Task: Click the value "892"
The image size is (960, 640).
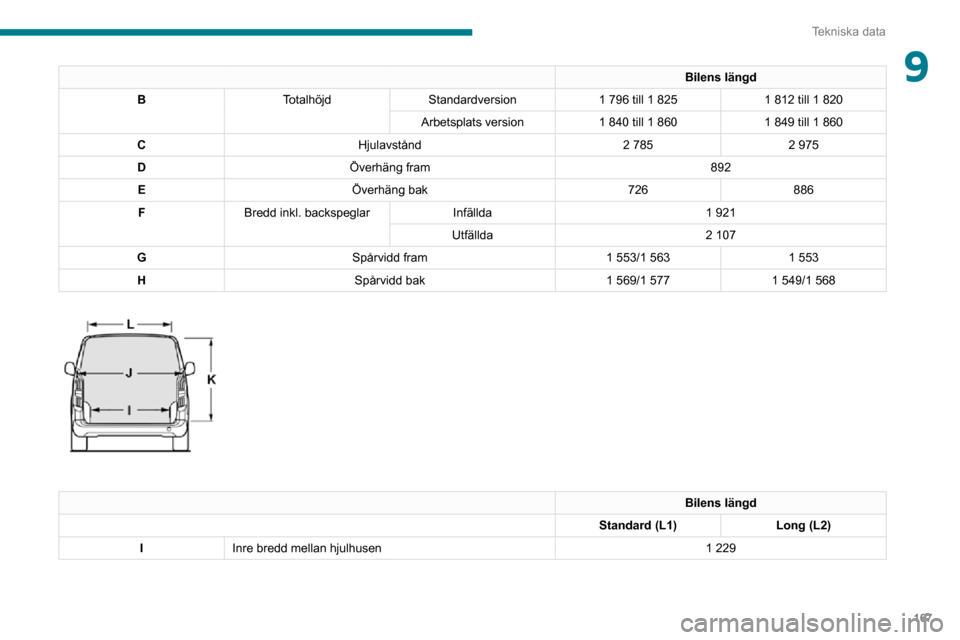Action: pos(721,168)
